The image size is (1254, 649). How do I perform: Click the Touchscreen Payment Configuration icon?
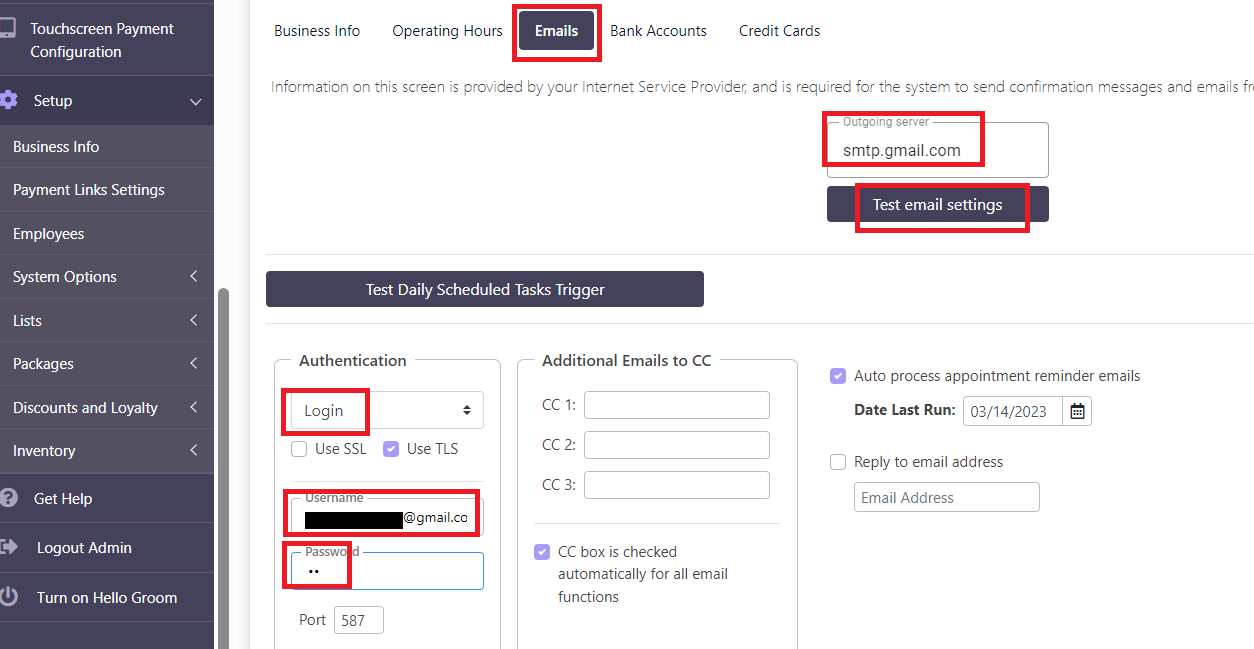coord(7,29)
